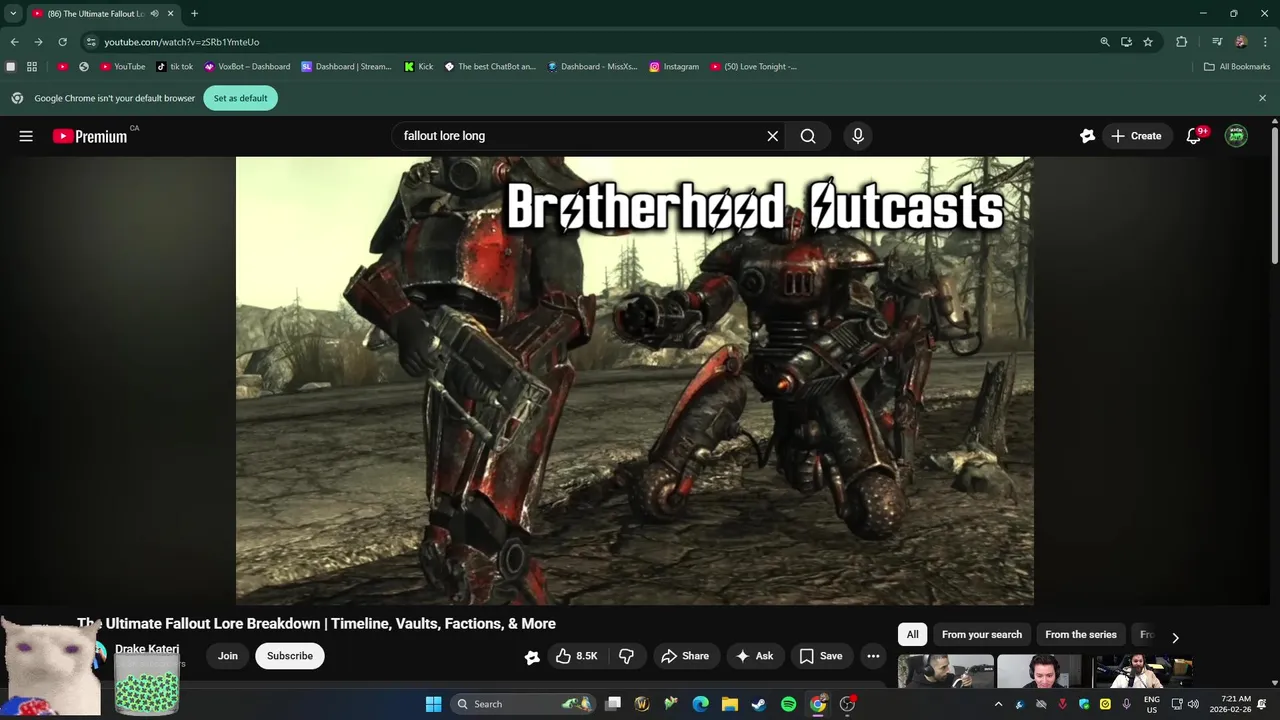Save the video to a playlist
1280x720 pixels.
coord(821,656)
